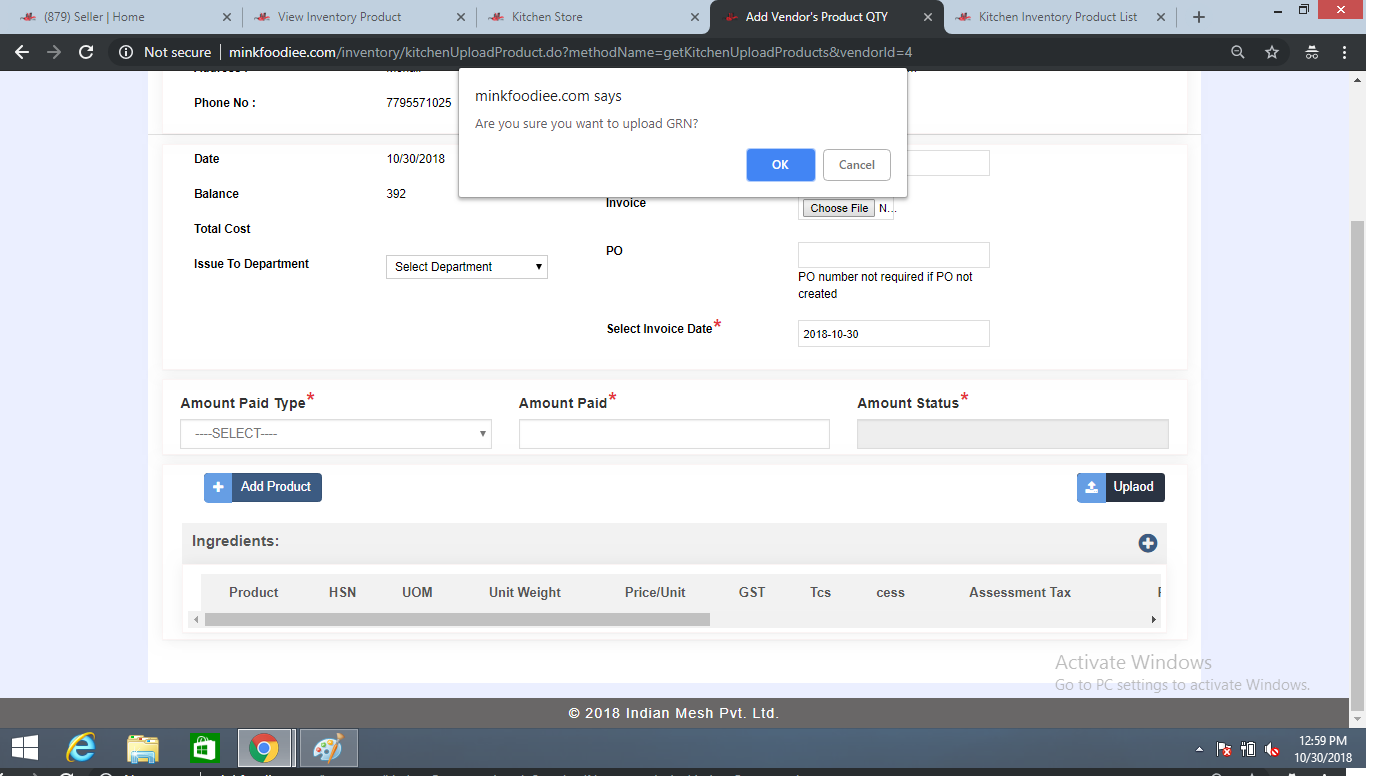Click the GST column header

(752, 593)
